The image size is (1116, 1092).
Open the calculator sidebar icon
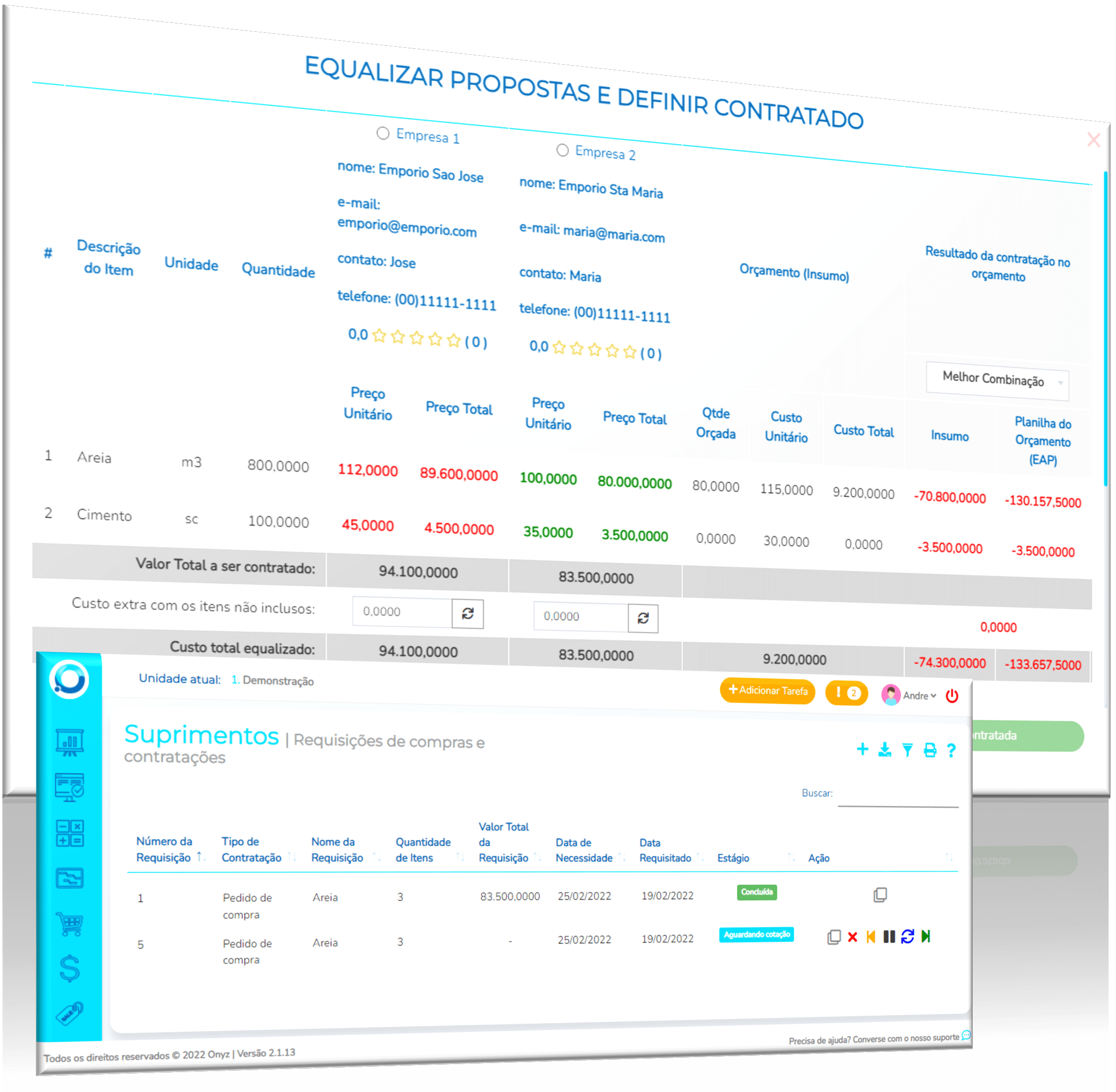70,834
